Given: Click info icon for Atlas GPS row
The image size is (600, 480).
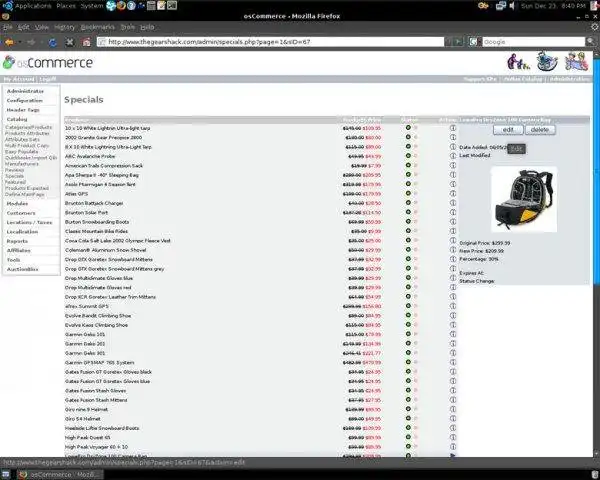Looking at the screenshot, I should click(453, 193).
